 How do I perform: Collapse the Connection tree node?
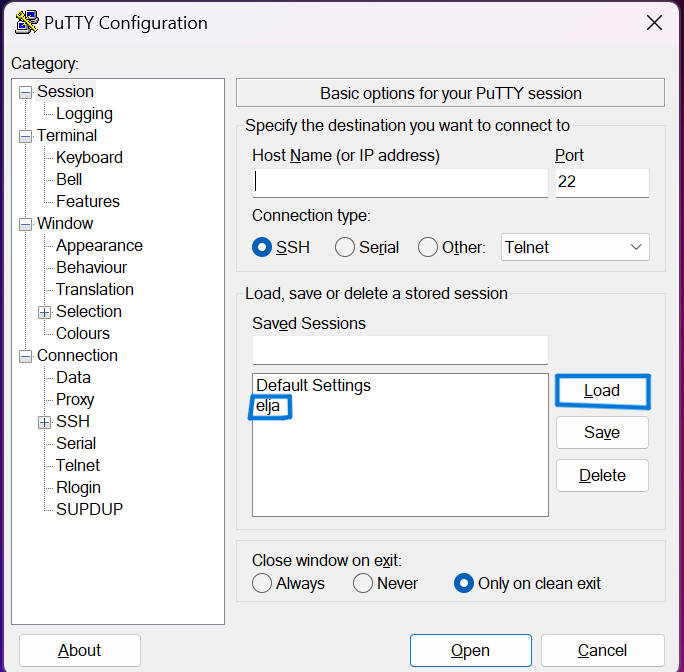(25, 357)
